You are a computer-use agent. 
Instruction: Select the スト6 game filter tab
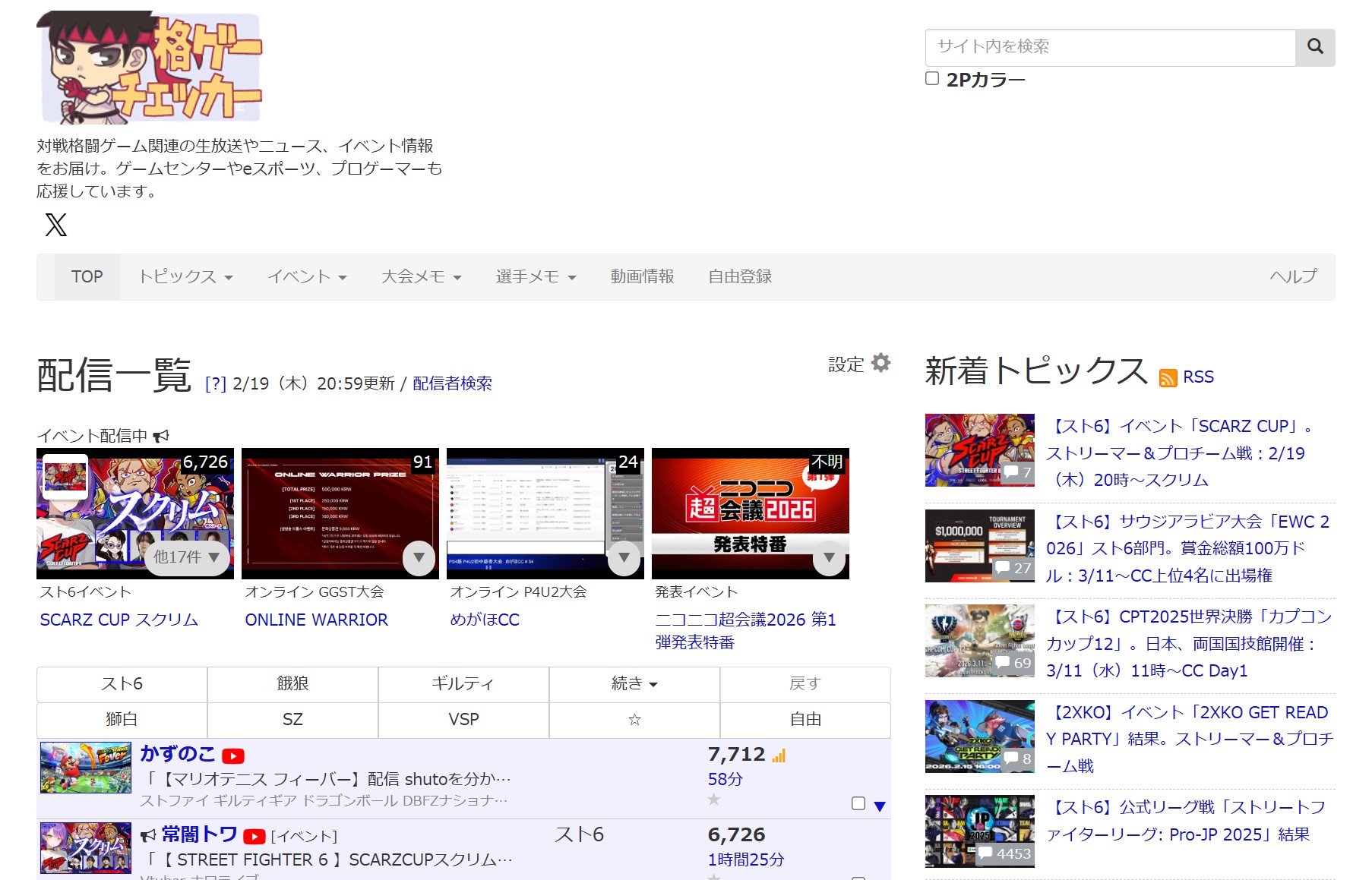point(122,684)
